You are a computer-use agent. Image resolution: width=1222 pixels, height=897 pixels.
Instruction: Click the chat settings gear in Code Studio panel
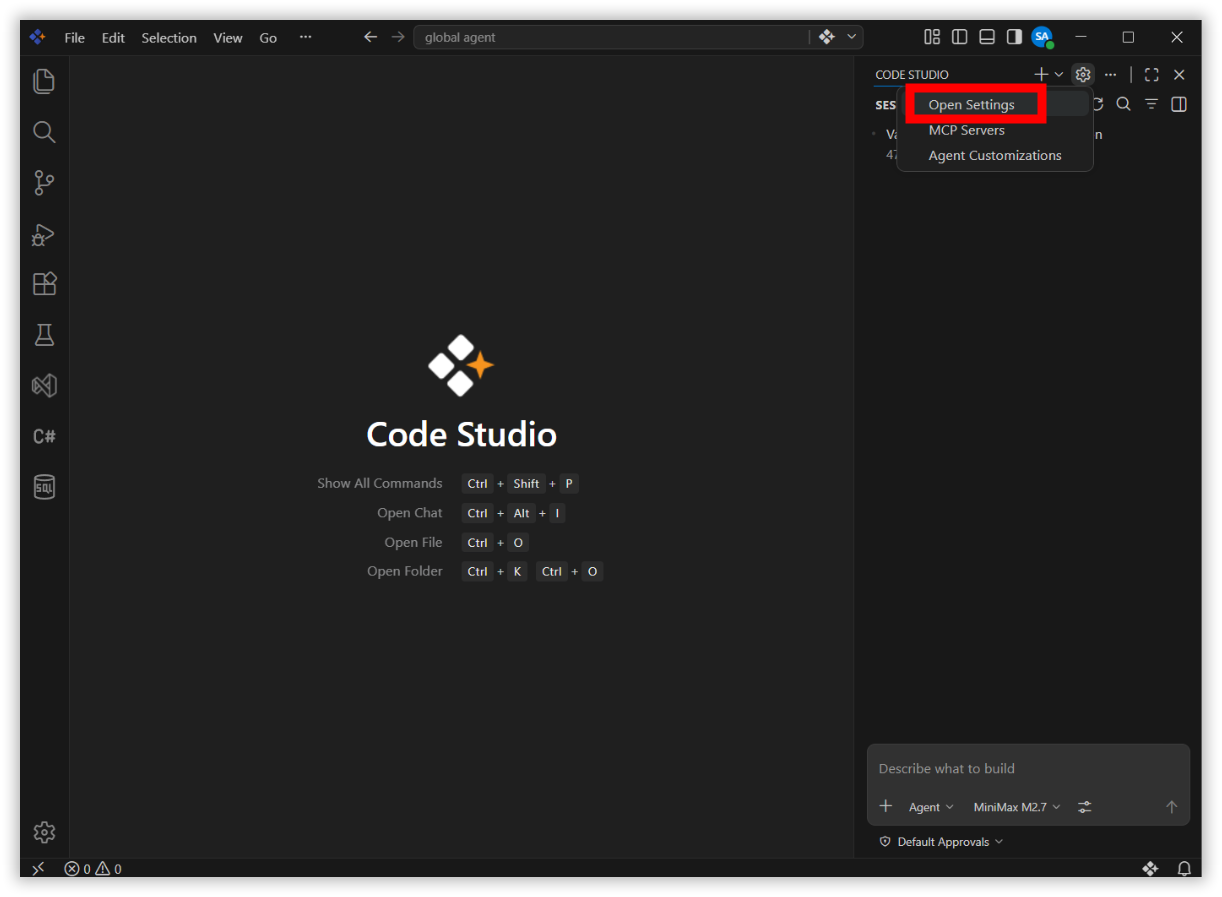(1083, 74)
